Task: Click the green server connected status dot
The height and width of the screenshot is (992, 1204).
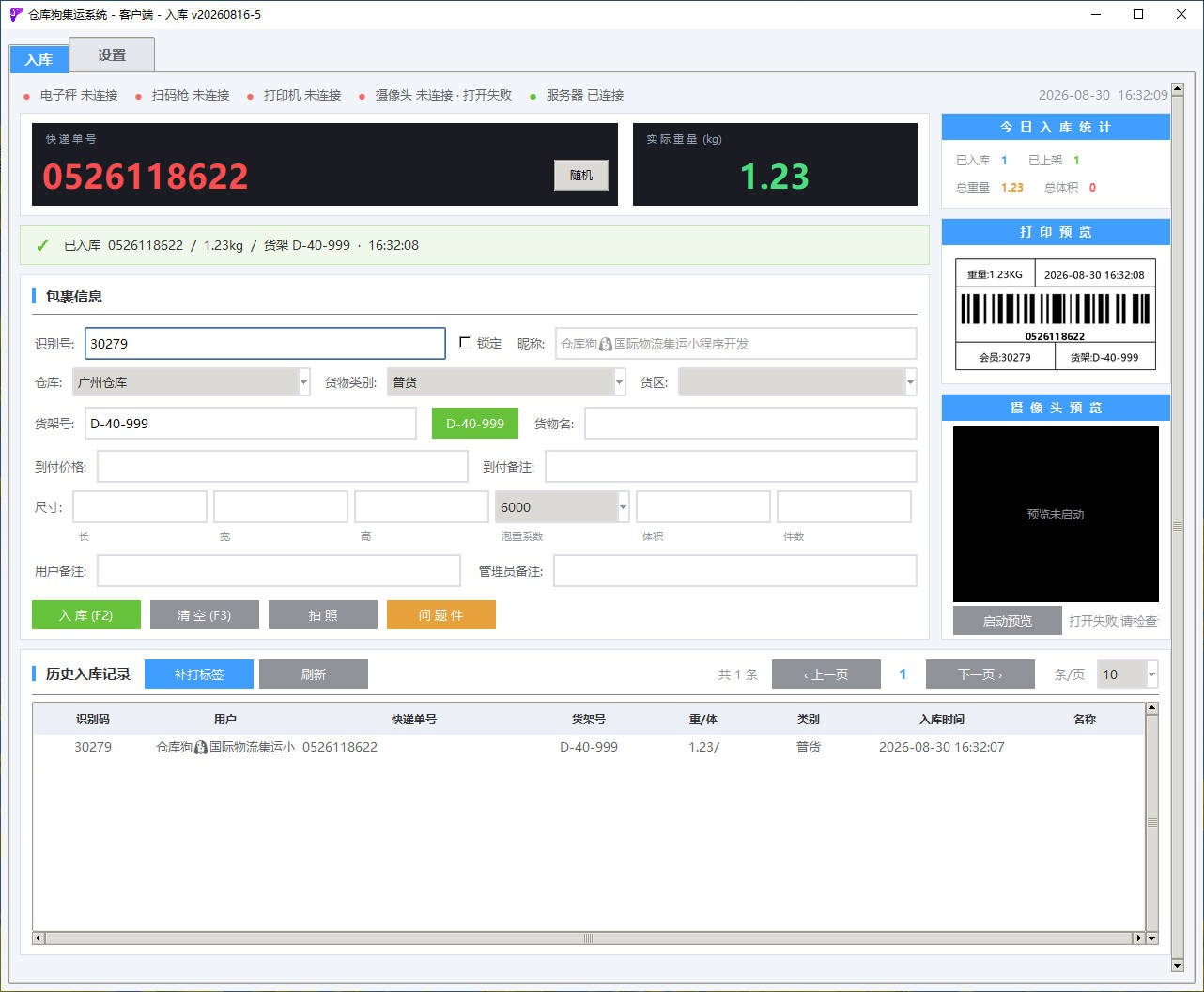Action: point(533,96)
